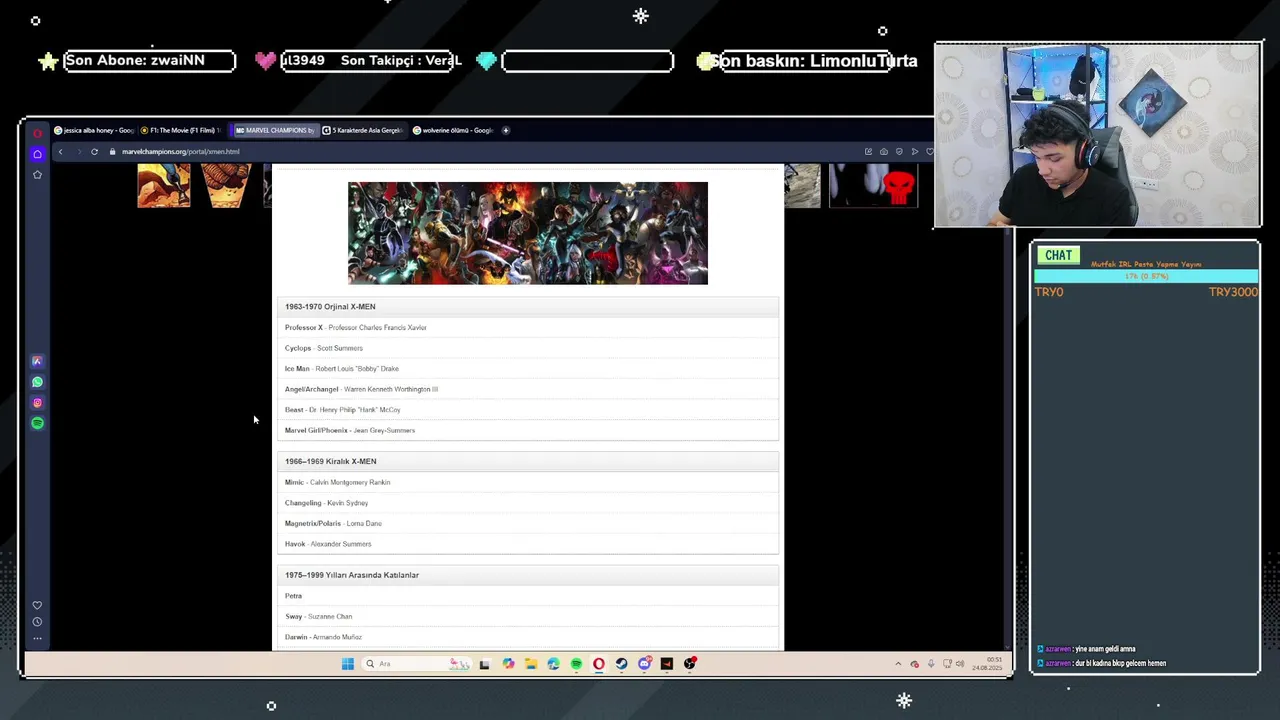The height and width of the screenshot is (720, 1280).
Task: Click the Opera logo menu button
Action: pos(37,133)
